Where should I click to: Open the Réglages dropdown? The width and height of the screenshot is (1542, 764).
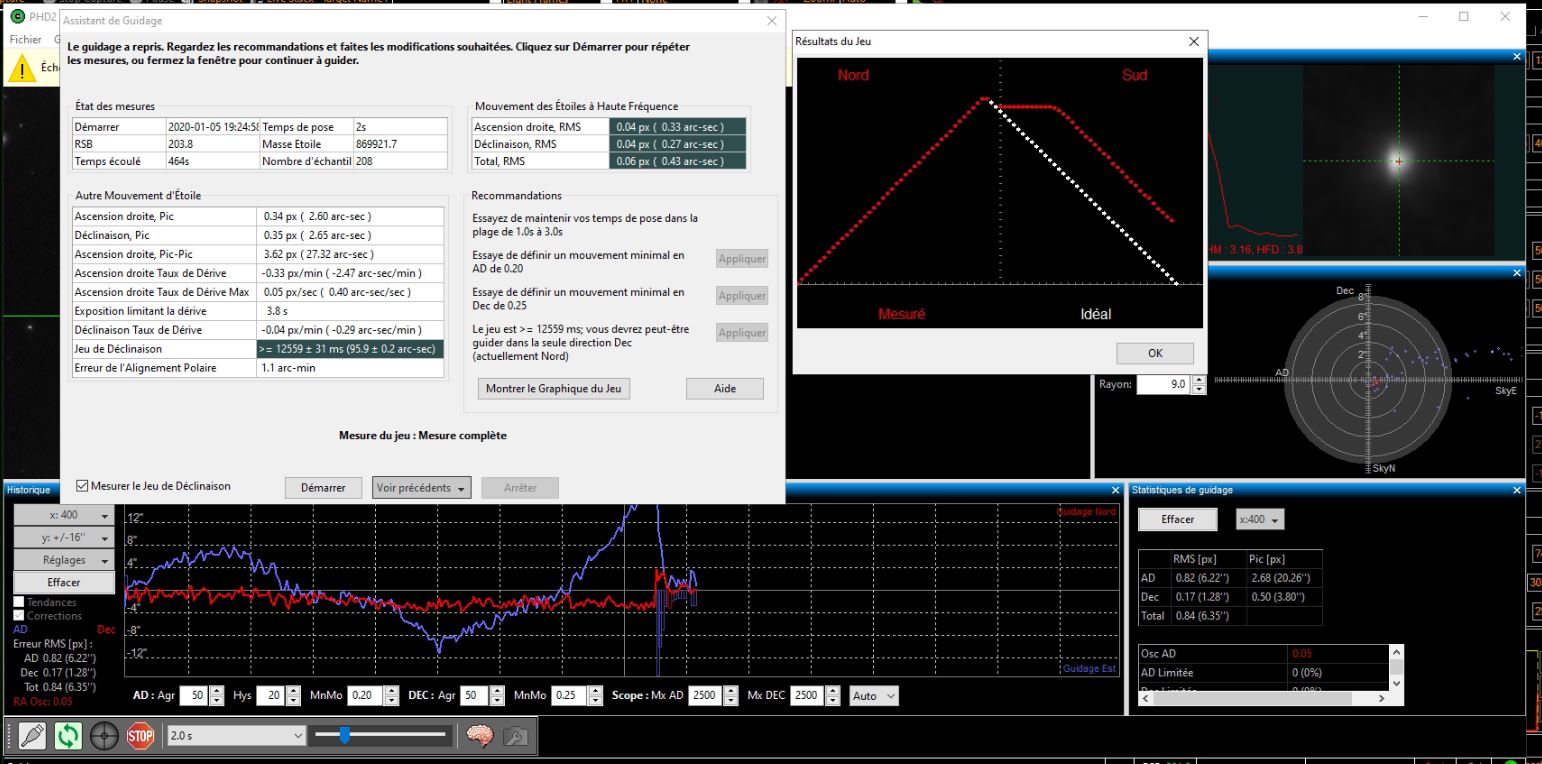click(x=64, y=560)
